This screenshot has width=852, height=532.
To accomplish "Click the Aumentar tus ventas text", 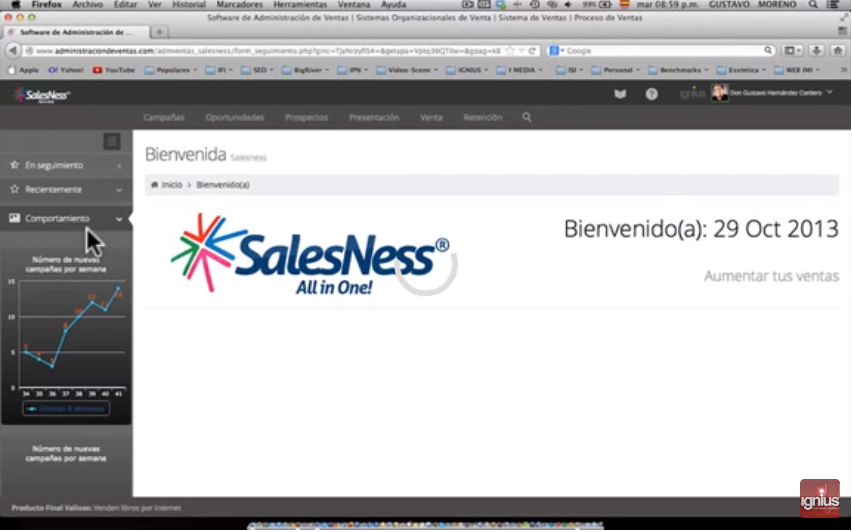I will pos(771,276).
